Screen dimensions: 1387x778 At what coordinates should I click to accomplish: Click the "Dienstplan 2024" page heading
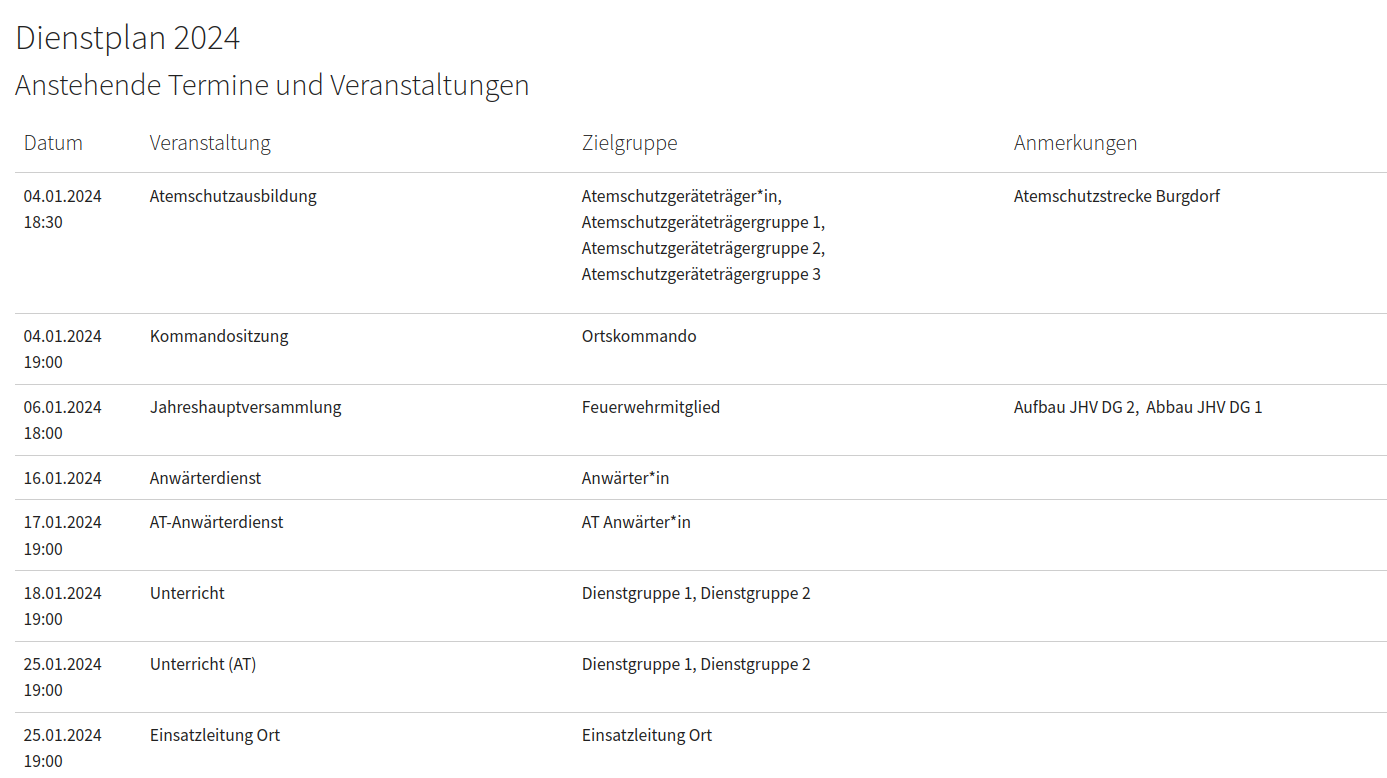click(x=128, y=38)
